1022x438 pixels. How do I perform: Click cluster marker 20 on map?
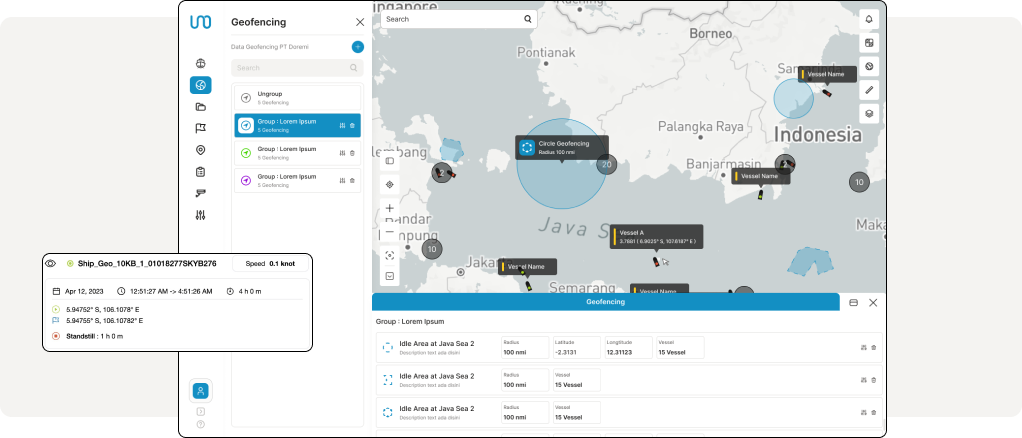click(607, 164)
